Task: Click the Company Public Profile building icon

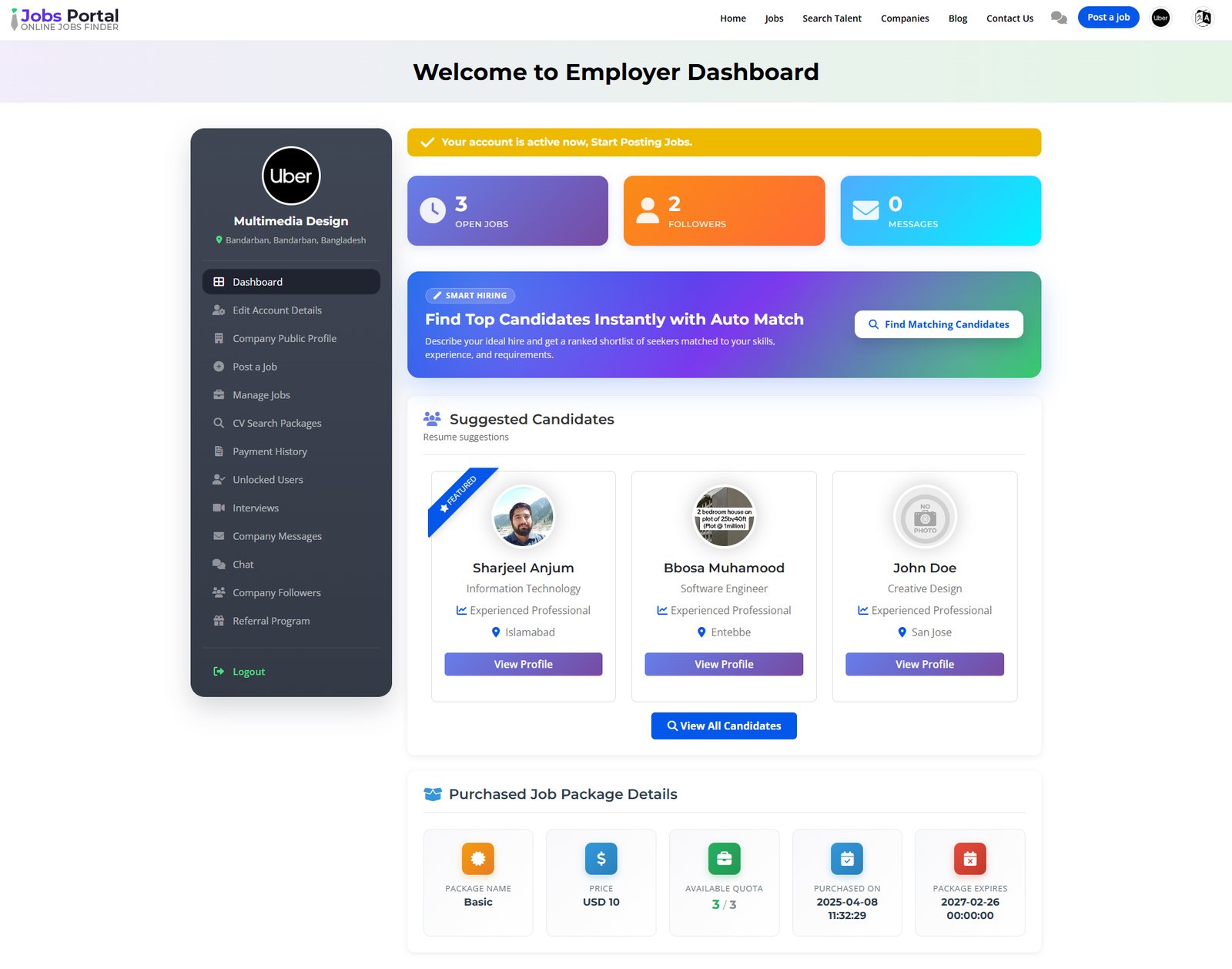Action: pyautogui.click(x=219, y=338)
